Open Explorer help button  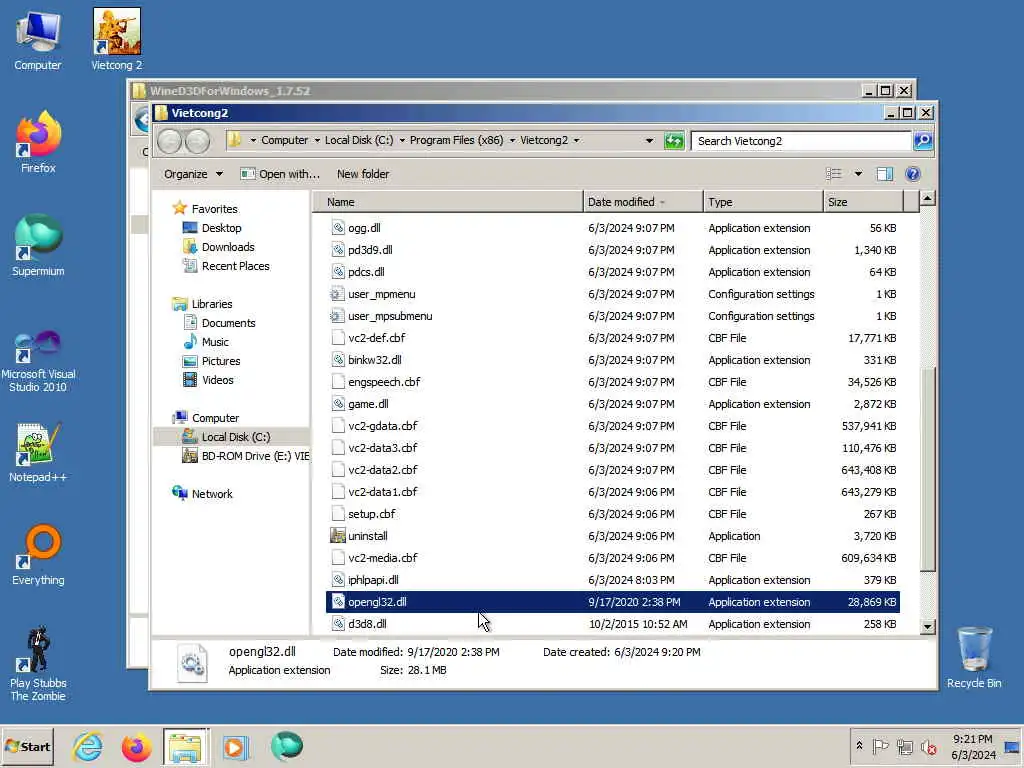coord(912,174)
